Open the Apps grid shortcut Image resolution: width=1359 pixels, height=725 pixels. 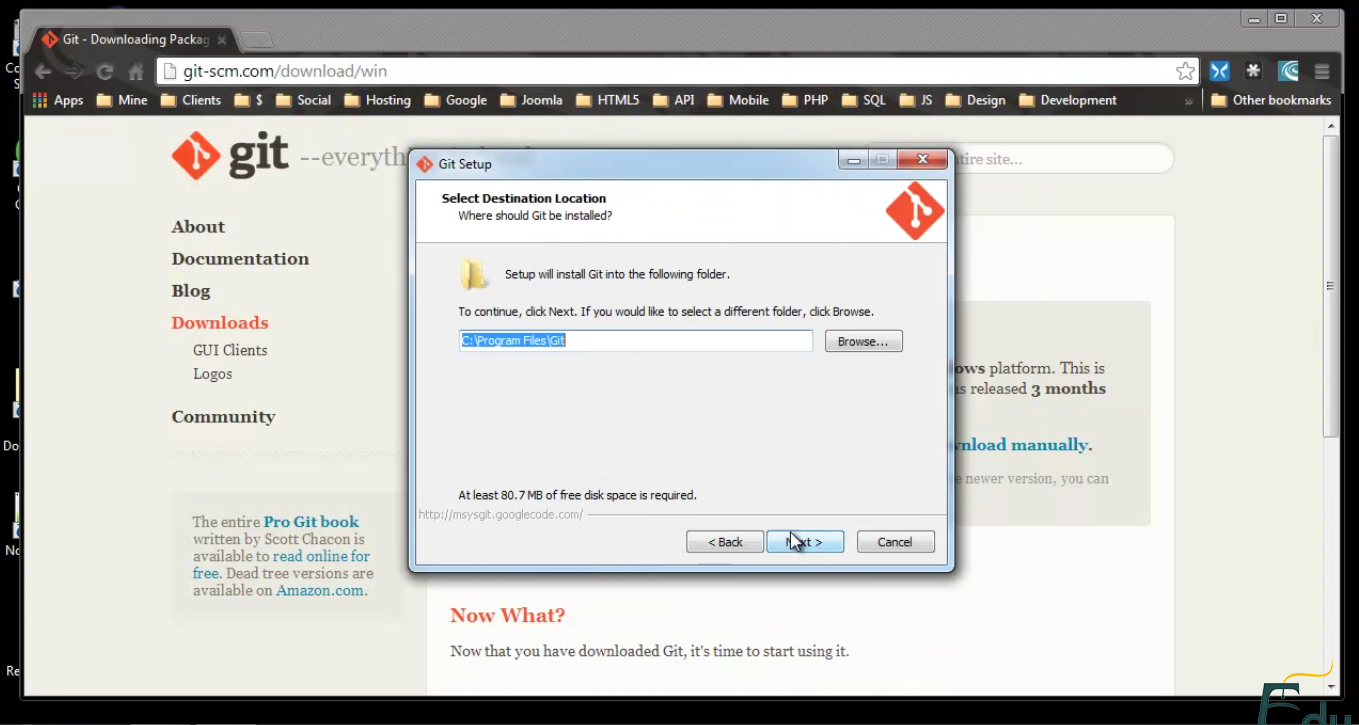click(x=58, y=100)
